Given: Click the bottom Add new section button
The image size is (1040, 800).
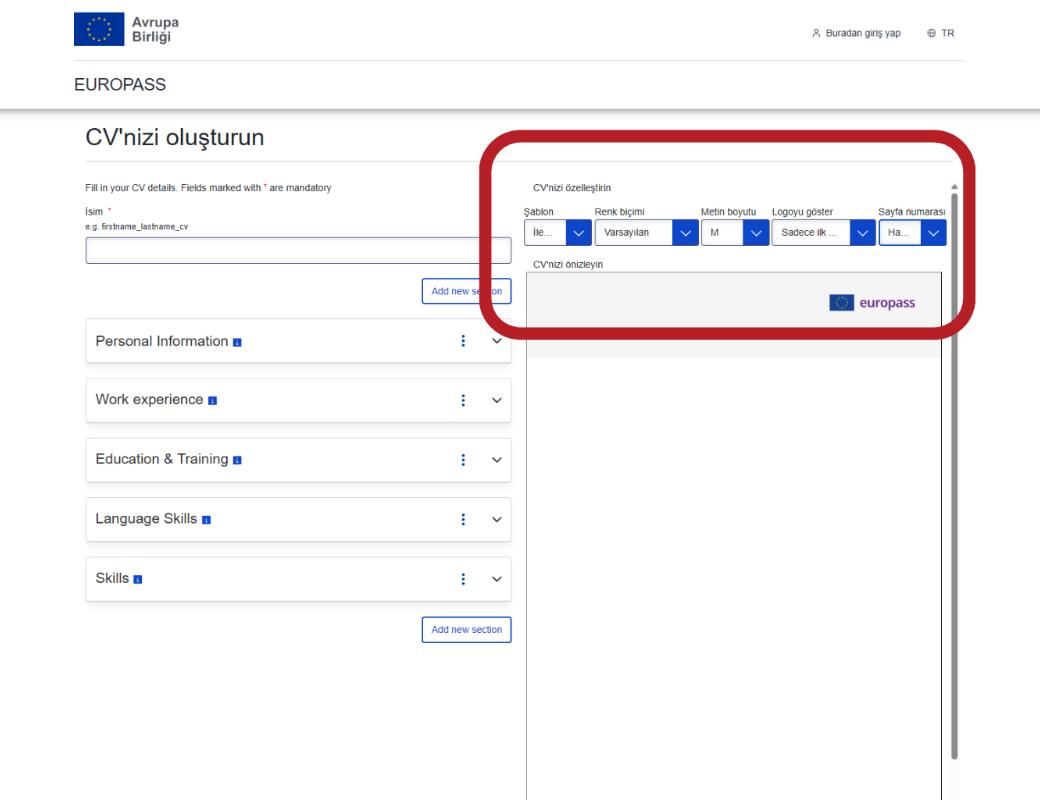Looking at the screenshot, I should click(466, 630).
